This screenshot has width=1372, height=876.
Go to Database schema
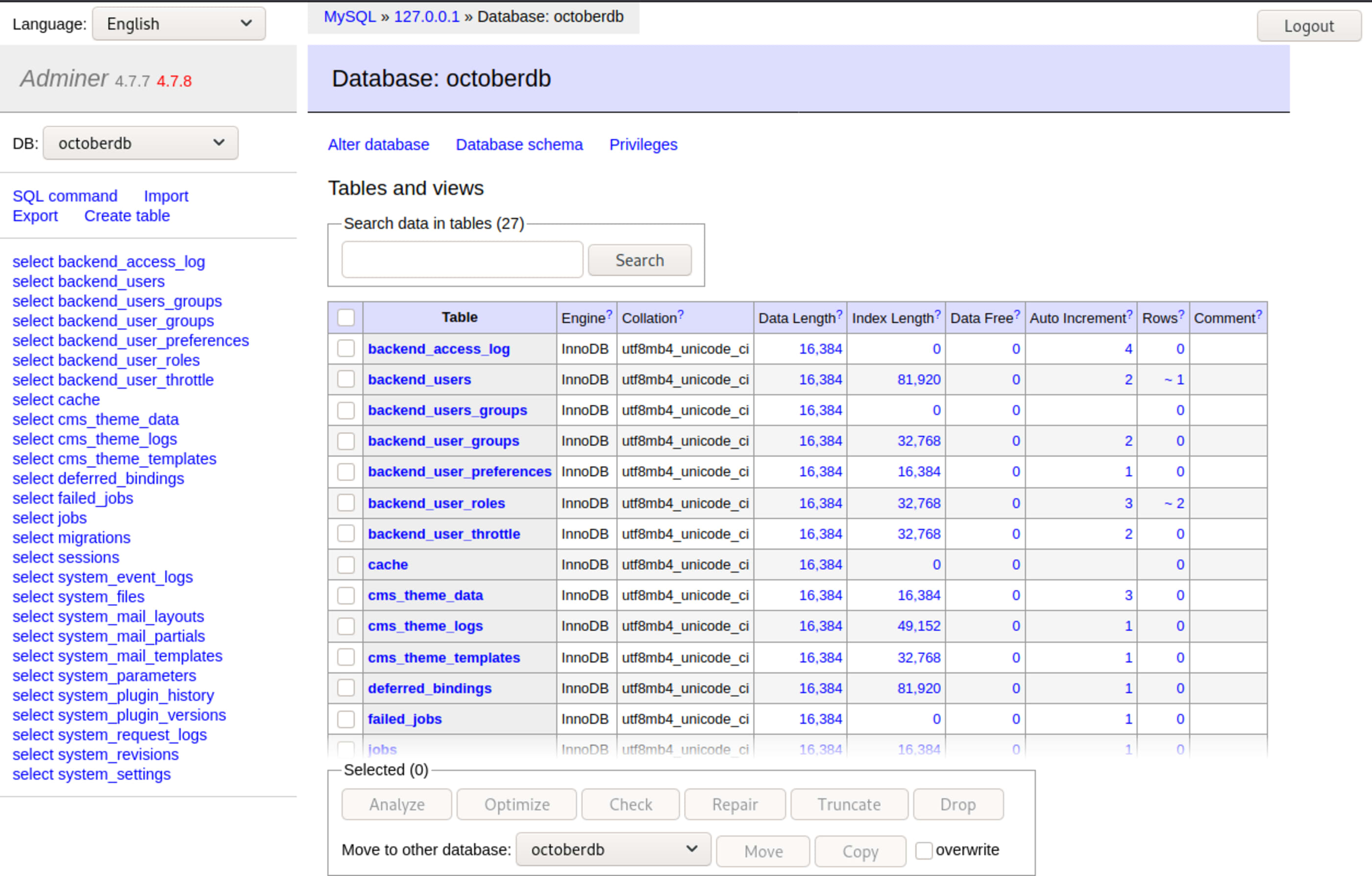(x=519, y=145)
